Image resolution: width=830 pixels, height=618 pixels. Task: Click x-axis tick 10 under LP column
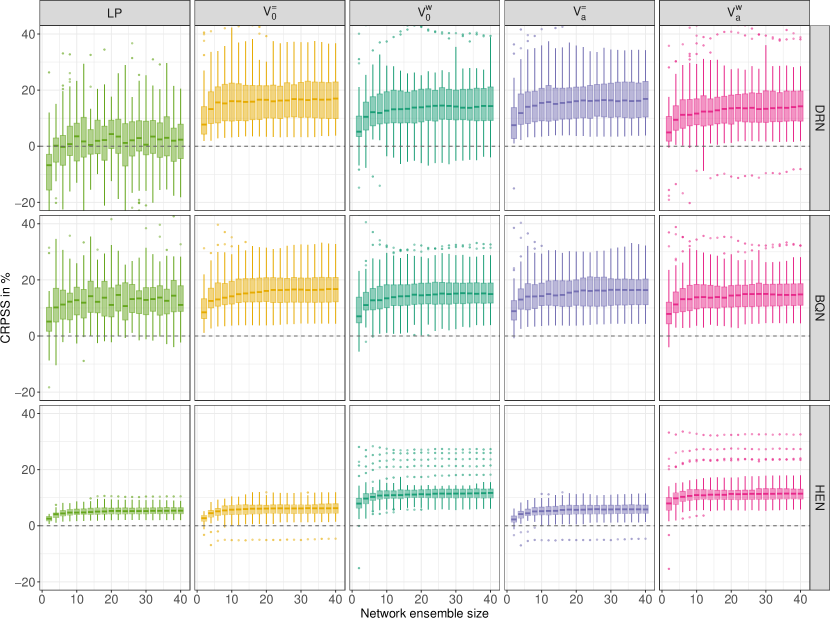(x=77, y=599)
